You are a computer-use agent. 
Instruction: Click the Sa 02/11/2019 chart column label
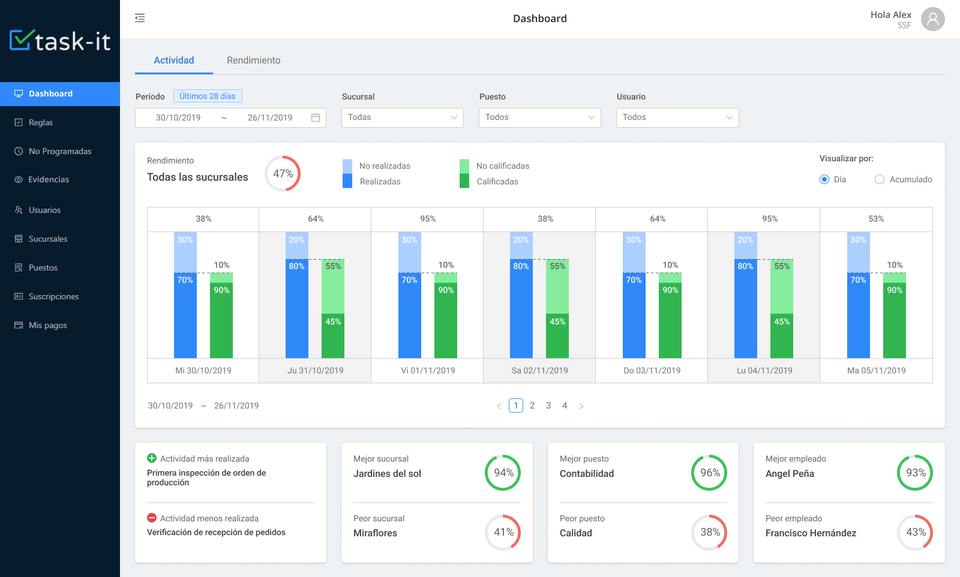click(540, 371)
